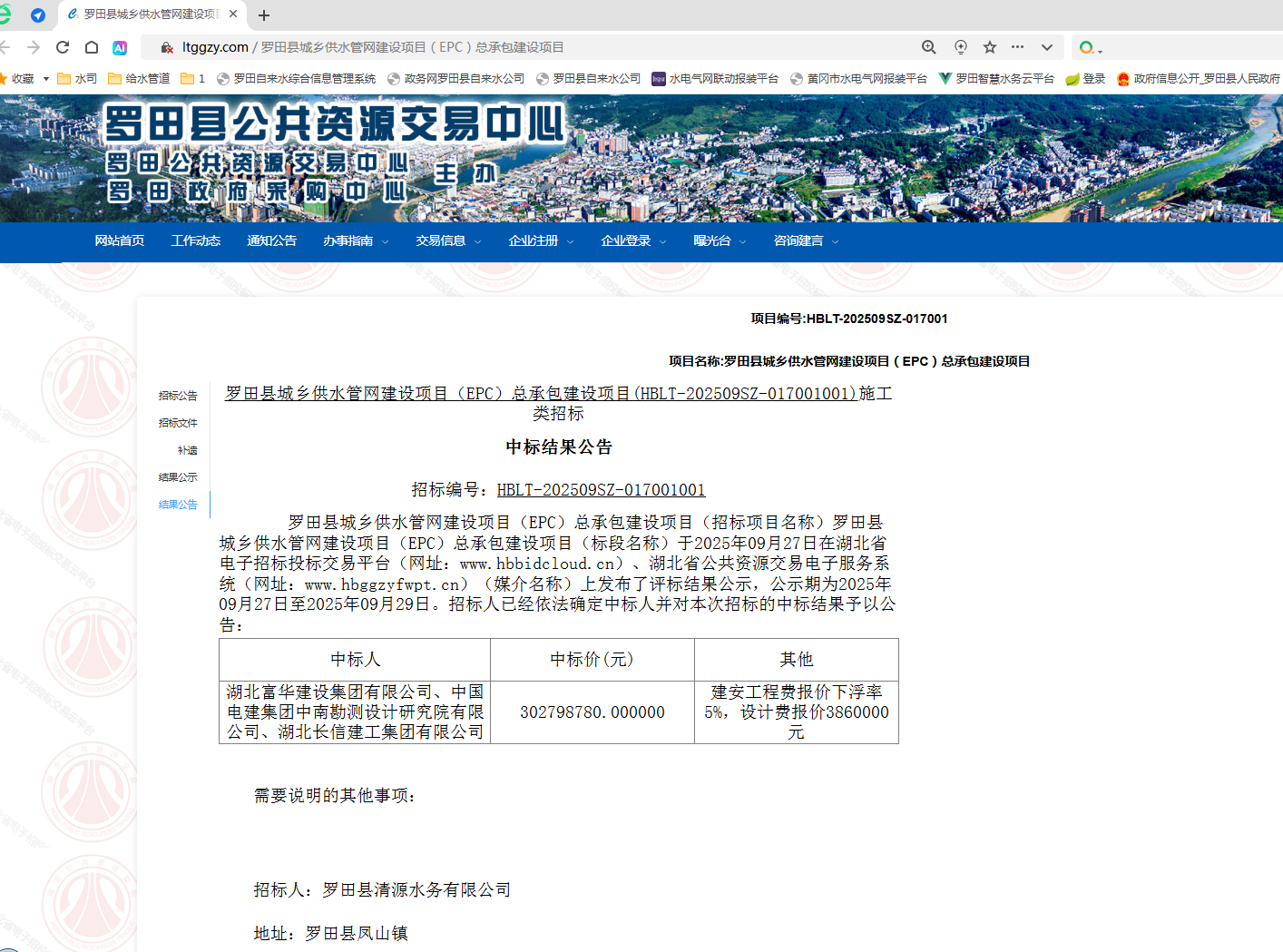Expand the 交易信息 navigation dropdown
Image resolution: width=1283 pixels, height=952 pixels.
pos(448,241)
